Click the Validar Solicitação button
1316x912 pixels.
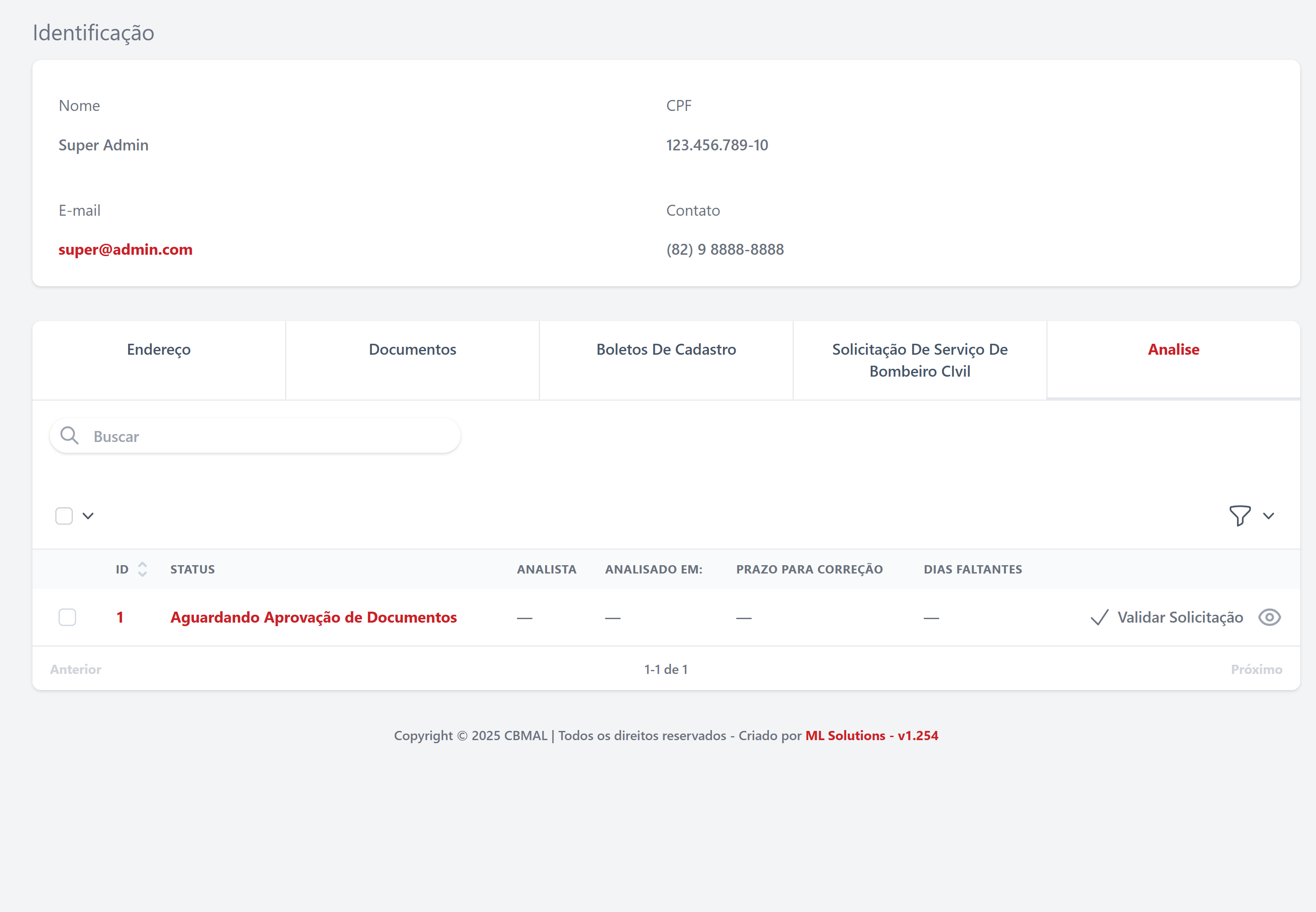1180,617
